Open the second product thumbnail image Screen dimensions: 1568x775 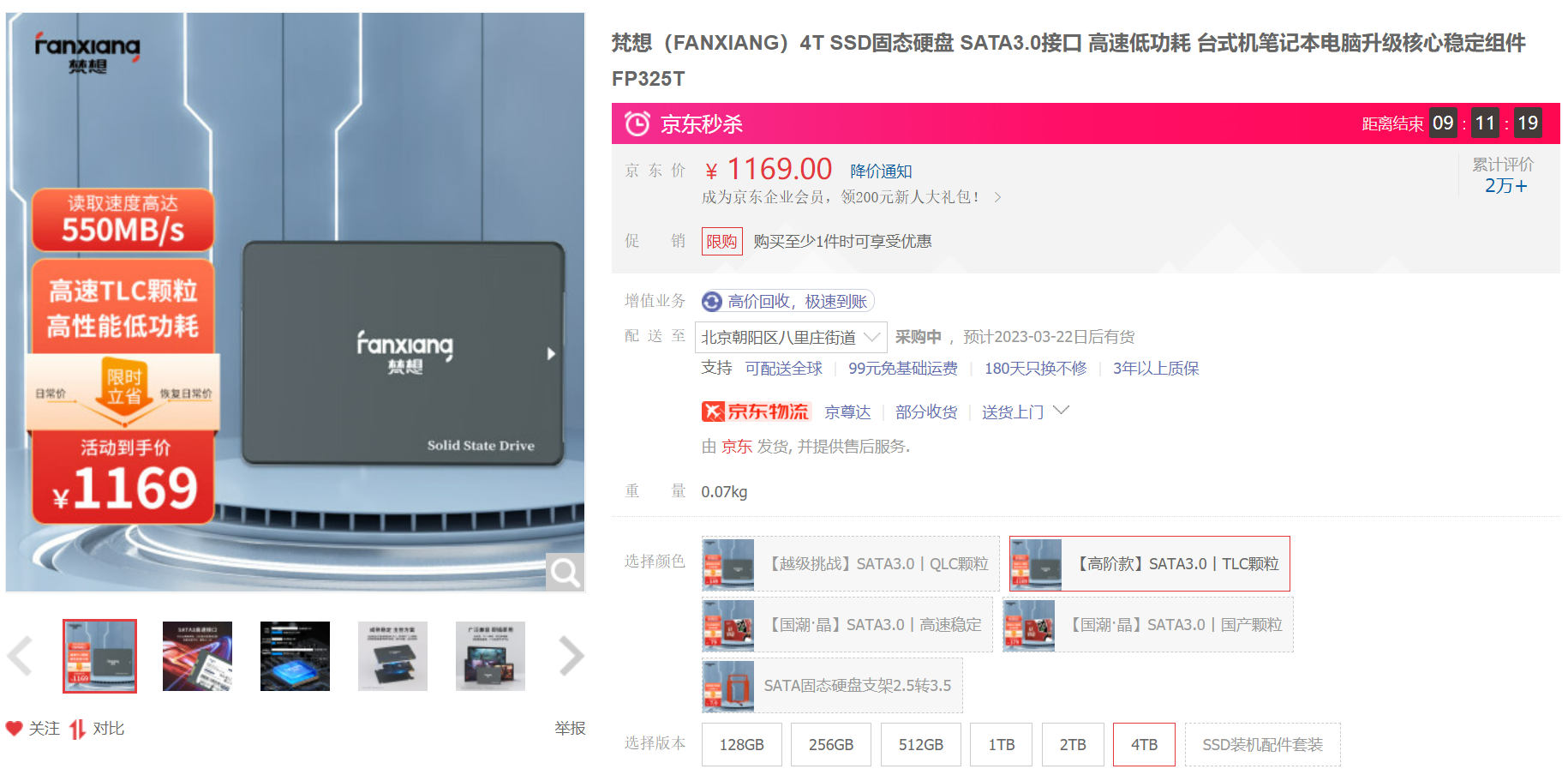197,656
